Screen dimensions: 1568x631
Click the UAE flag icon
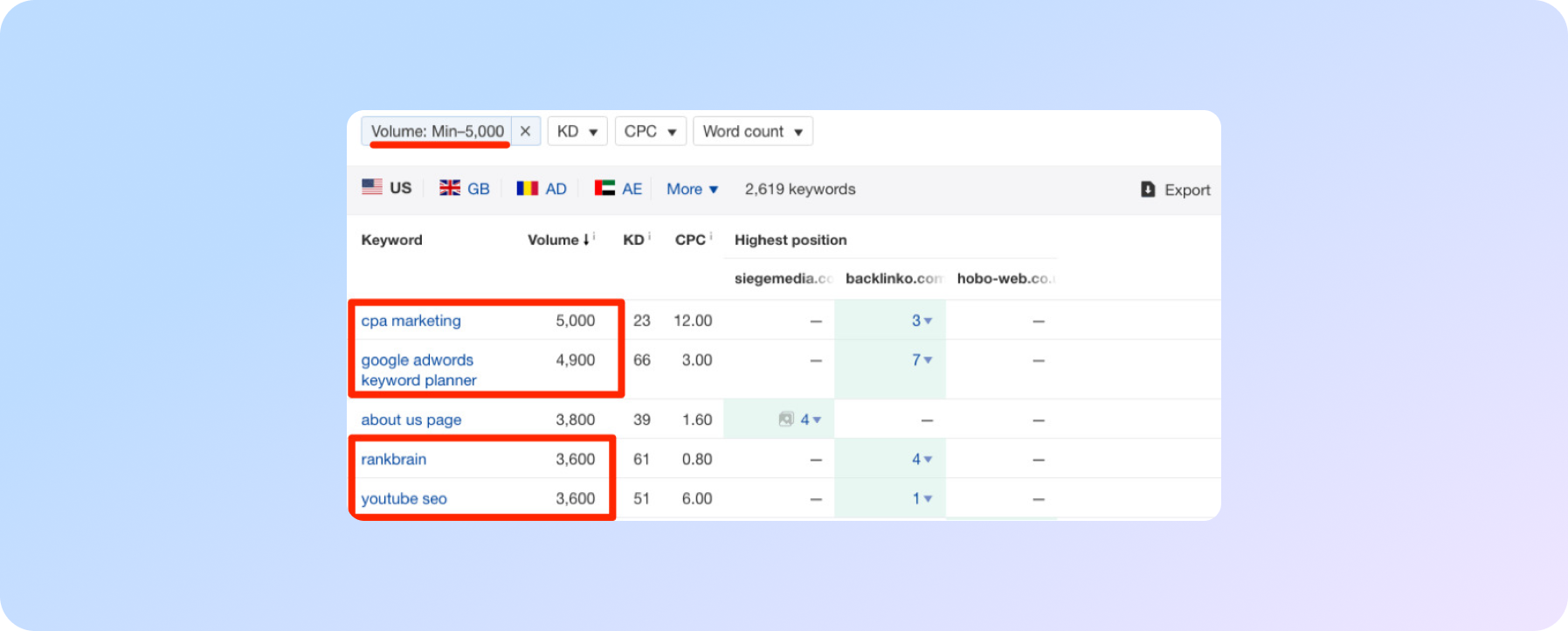pyautogui.click(x=604, y=188)
